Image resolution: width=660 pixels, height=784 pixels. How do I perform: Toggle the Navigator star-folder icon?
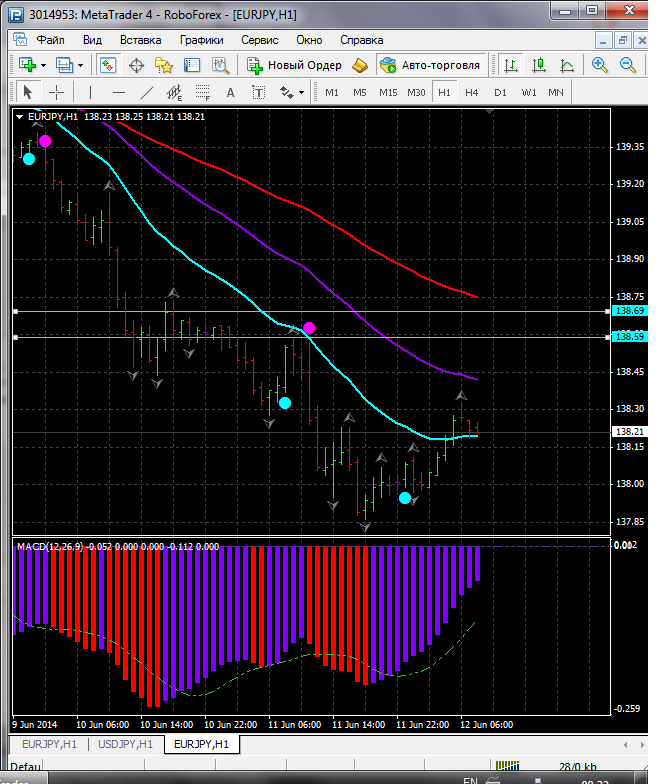[164, 66]
